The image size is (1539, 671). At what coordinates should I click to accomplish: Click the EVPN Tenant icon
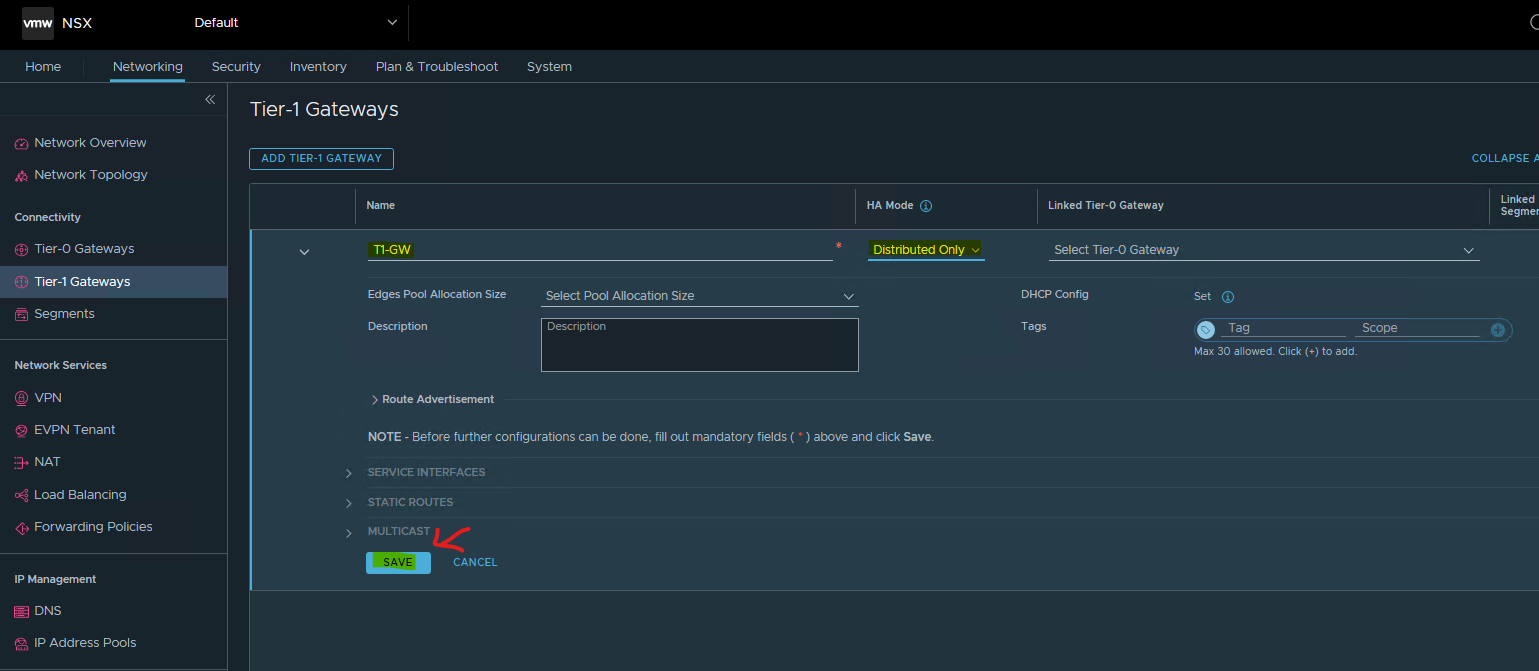pyautogui.click(x=22, y=431)
